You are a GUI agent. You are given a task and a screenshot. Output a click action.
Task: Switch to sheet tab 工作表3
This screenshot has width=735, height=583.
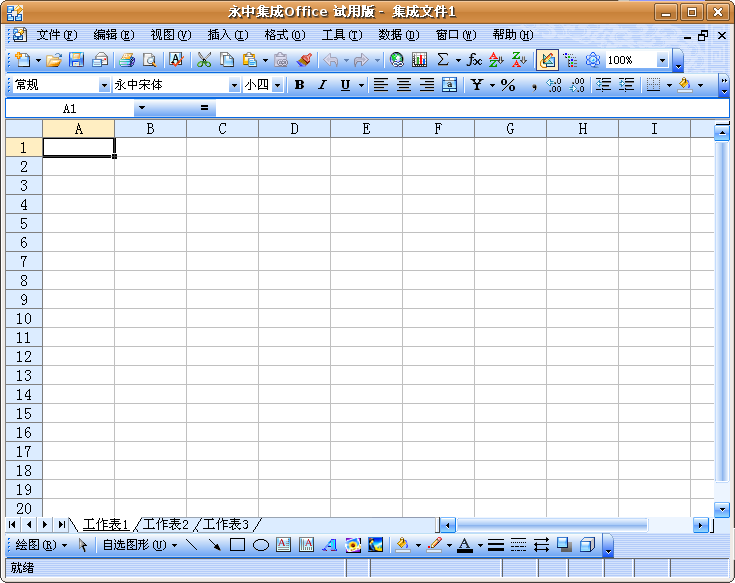click(x=225, y=524)
